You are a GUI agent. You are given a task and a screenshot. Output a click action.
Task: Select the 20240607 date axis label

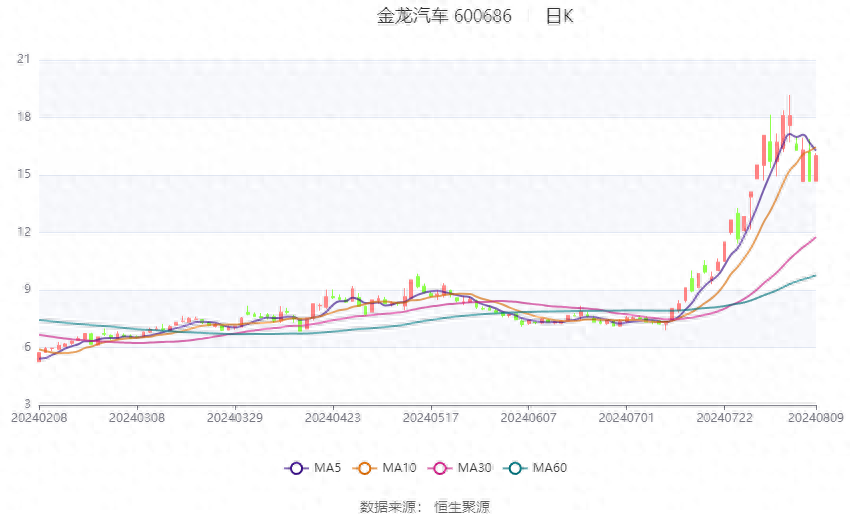(x=529, y=418)
